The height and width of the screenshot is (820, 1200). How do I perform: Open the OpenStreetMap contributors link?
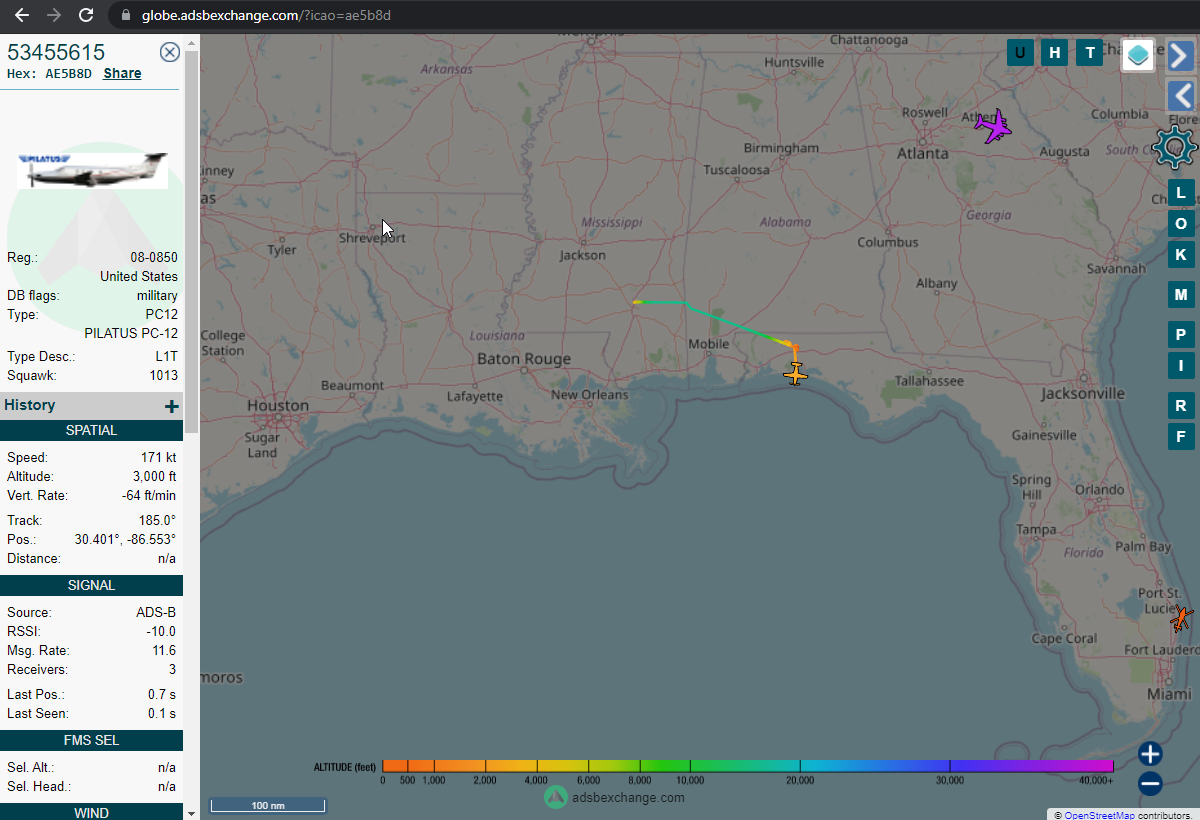tap(1099, 815)
